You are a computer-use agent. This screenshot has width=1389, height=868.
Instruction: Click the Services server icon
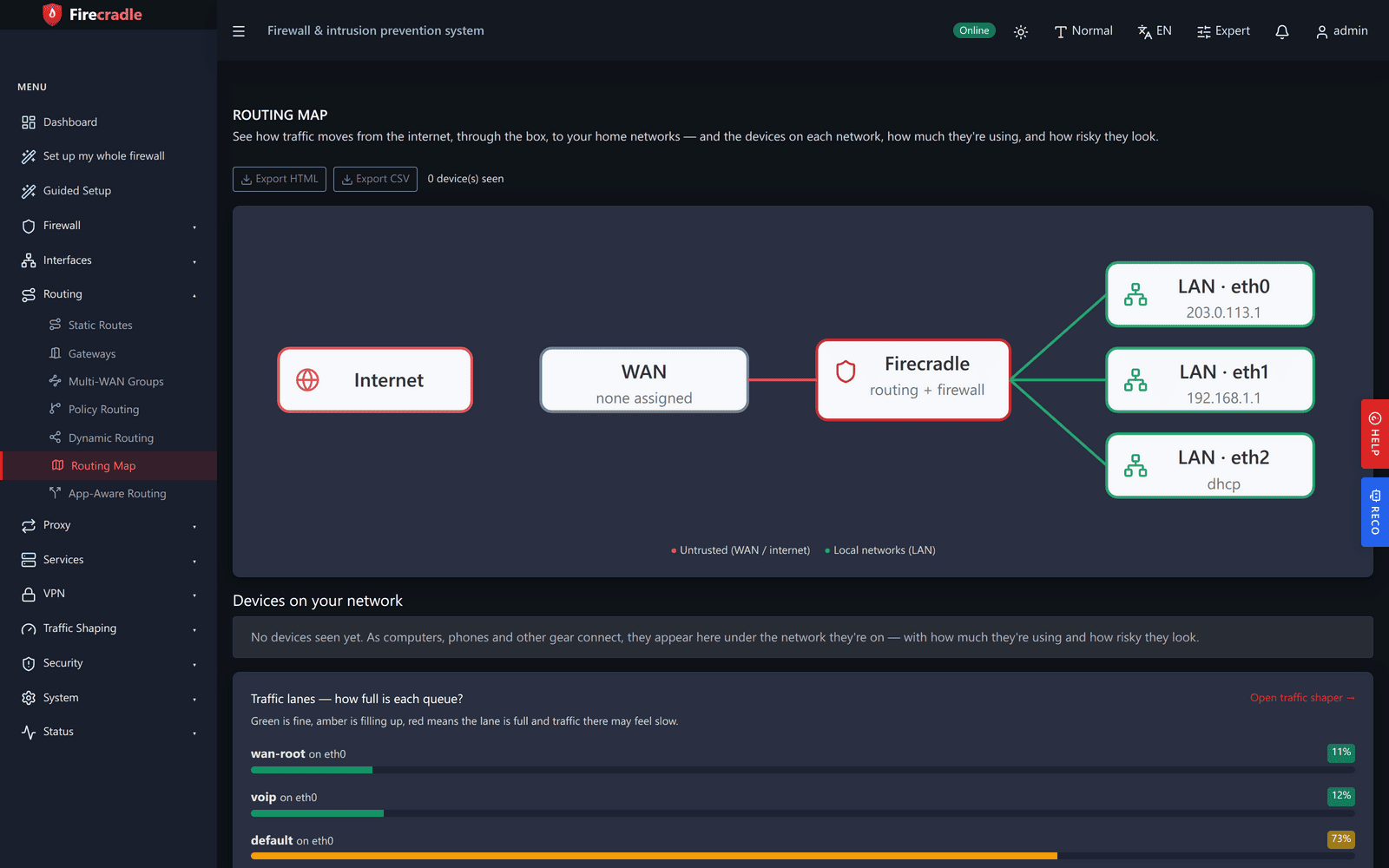[29, 560]
